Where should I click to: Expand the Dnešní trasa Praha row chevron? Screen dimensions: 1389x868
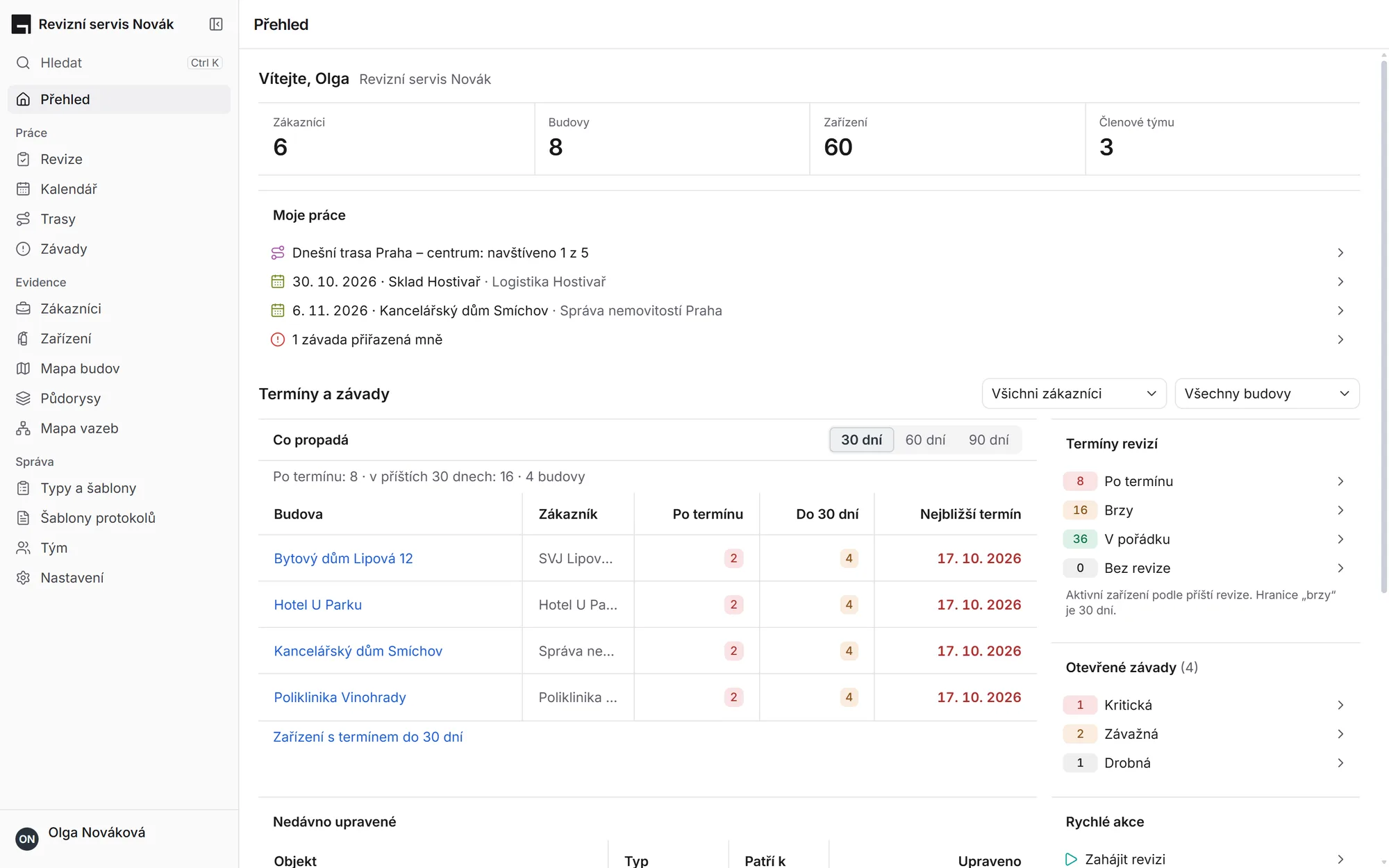point(1340,253)
